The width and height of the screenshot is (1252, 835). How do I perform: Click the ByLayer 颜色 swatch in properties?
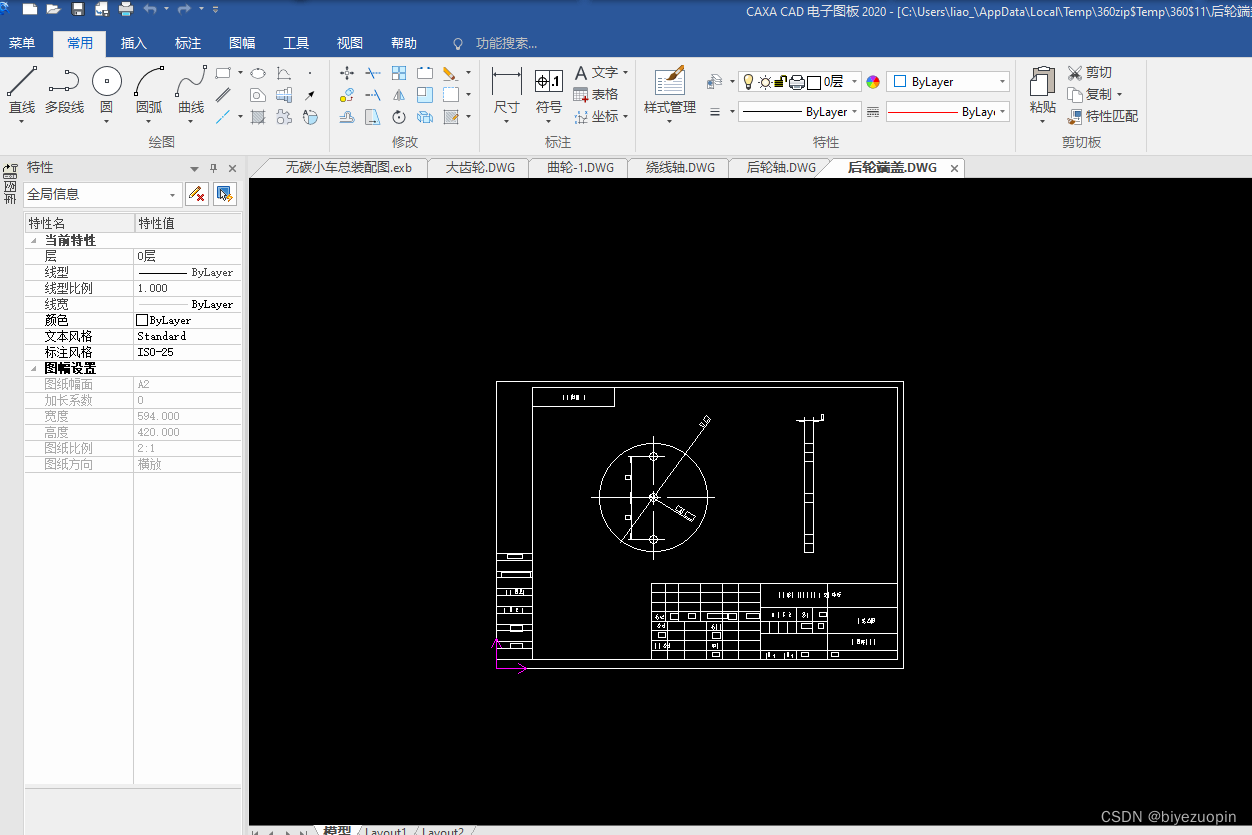[x=141, y=320]
